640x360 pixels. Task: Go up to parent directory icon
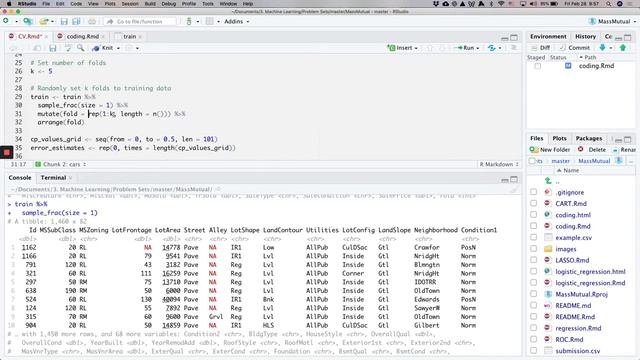click(548, 180)
